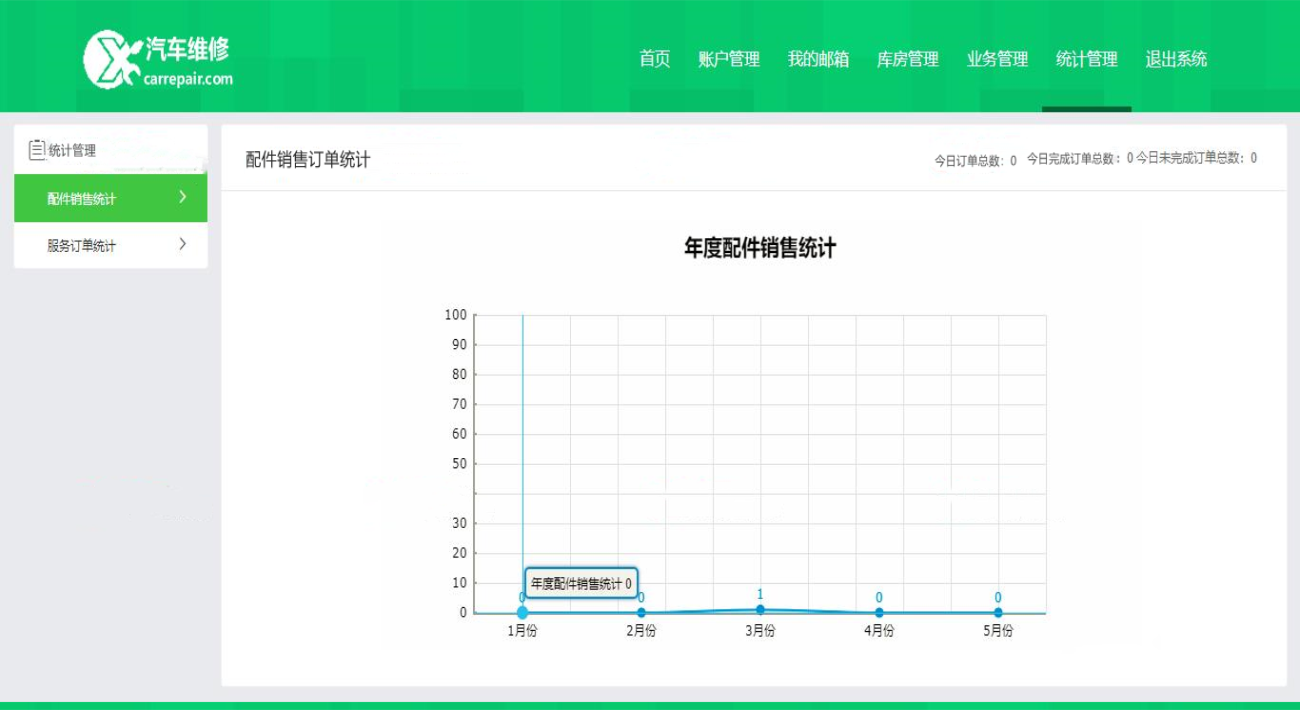The width and height of the screenshot is (1300, 710).
Task: Click 退出系统 to log out
Action: tap(1176, 59)
